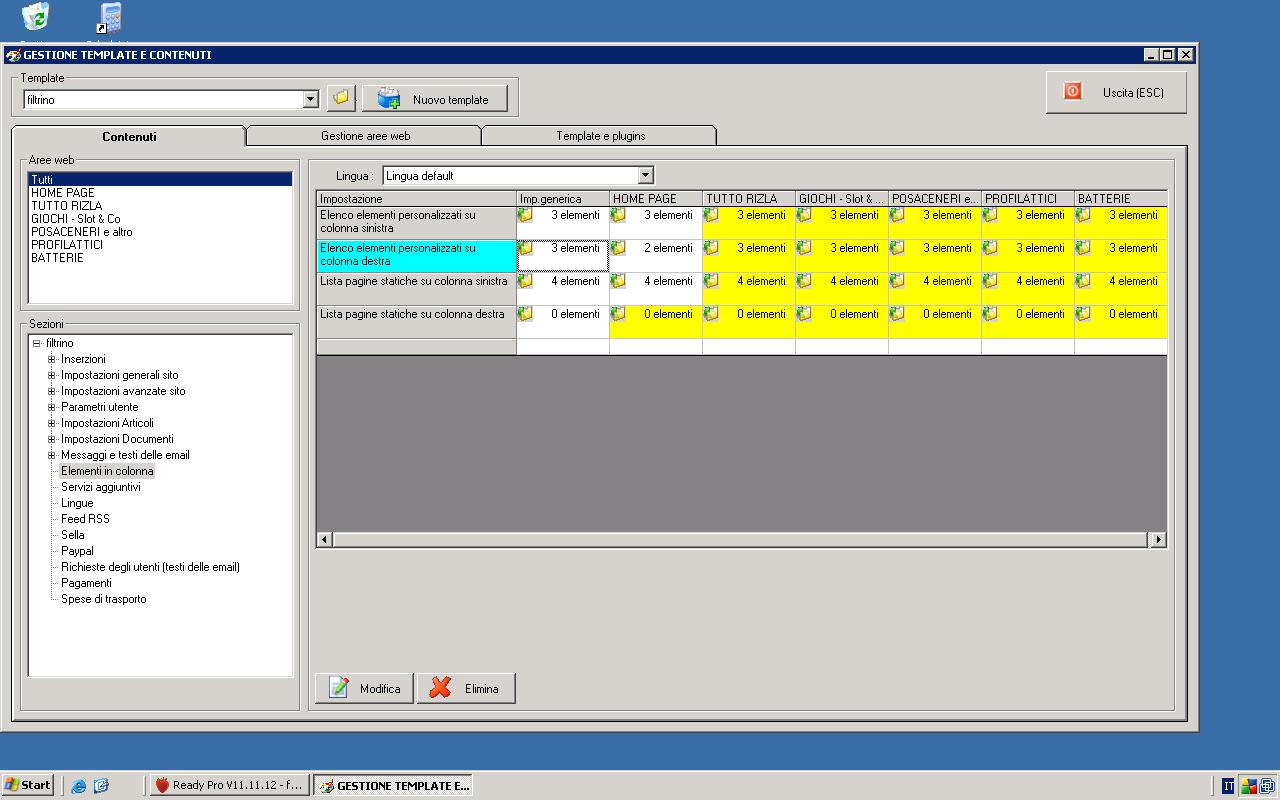Switch to the Contenuti tab
Viewport: 1280px width, 800px height.
pos(129,137)
